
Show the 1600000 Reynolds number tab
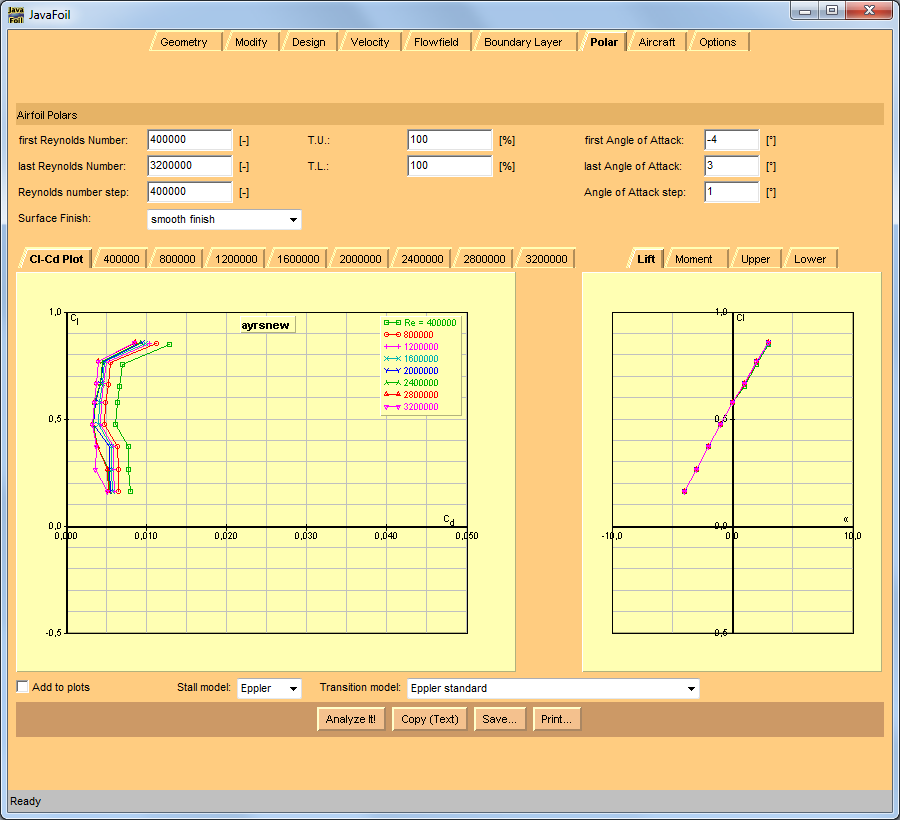coord(298,259)
